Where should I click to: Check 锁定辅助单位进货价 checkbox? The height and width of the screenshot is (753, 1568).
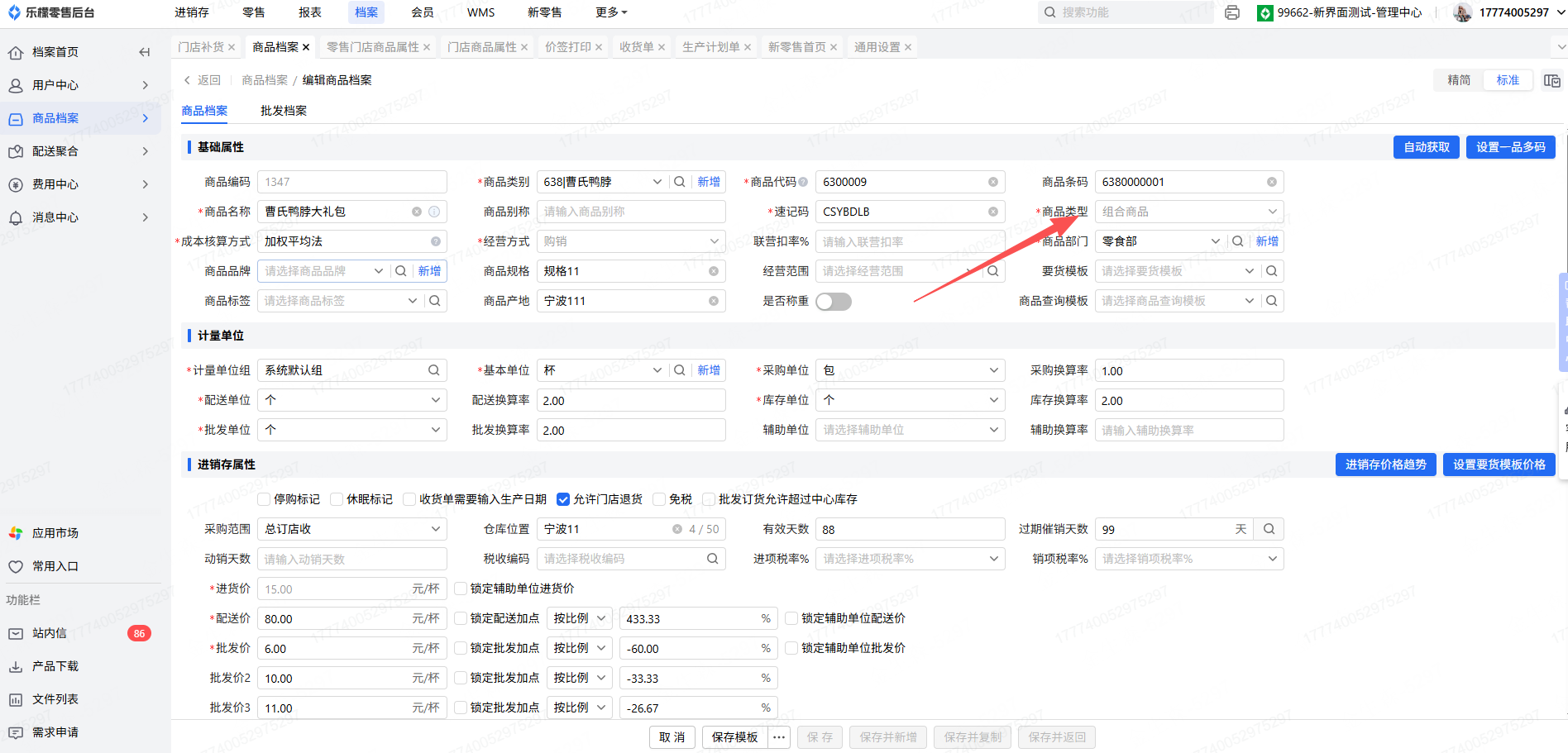coord(461,589)
